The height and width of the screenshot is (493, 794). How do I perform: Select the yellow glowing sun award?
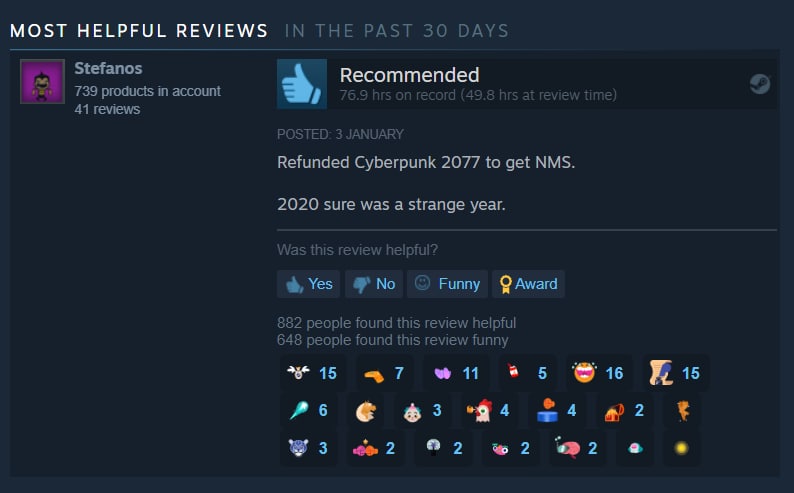682,448
